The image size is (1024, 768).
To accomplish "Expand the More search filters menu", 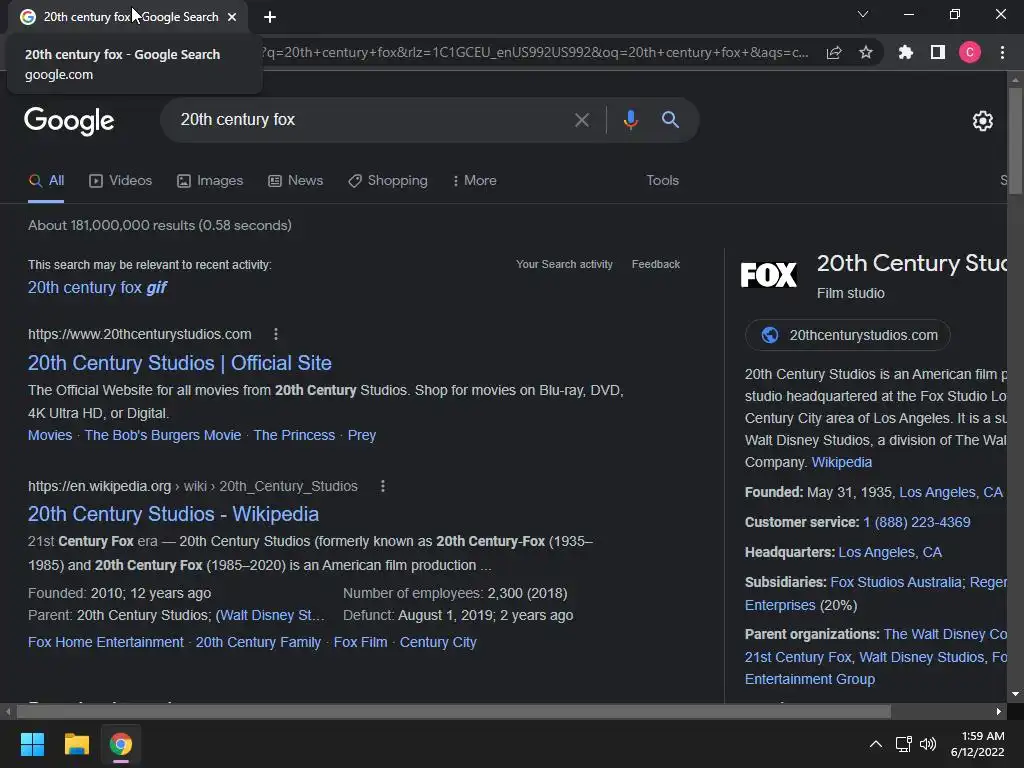I will [x=475, y=181].
